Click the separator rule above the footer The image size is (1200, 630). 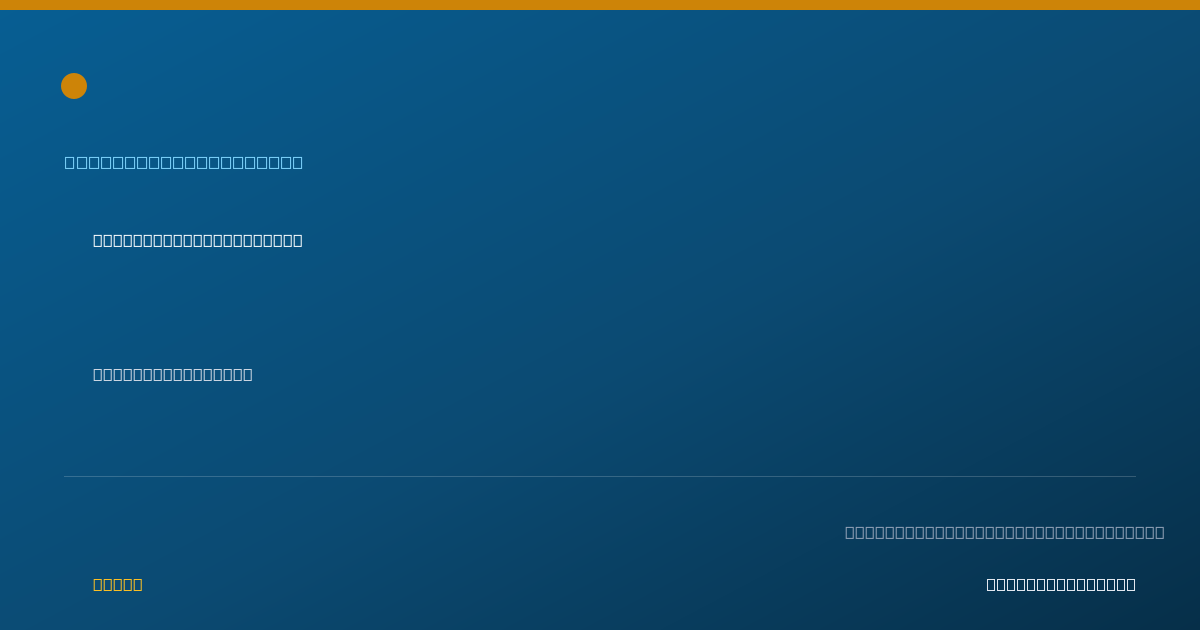(x=600, y=476)
